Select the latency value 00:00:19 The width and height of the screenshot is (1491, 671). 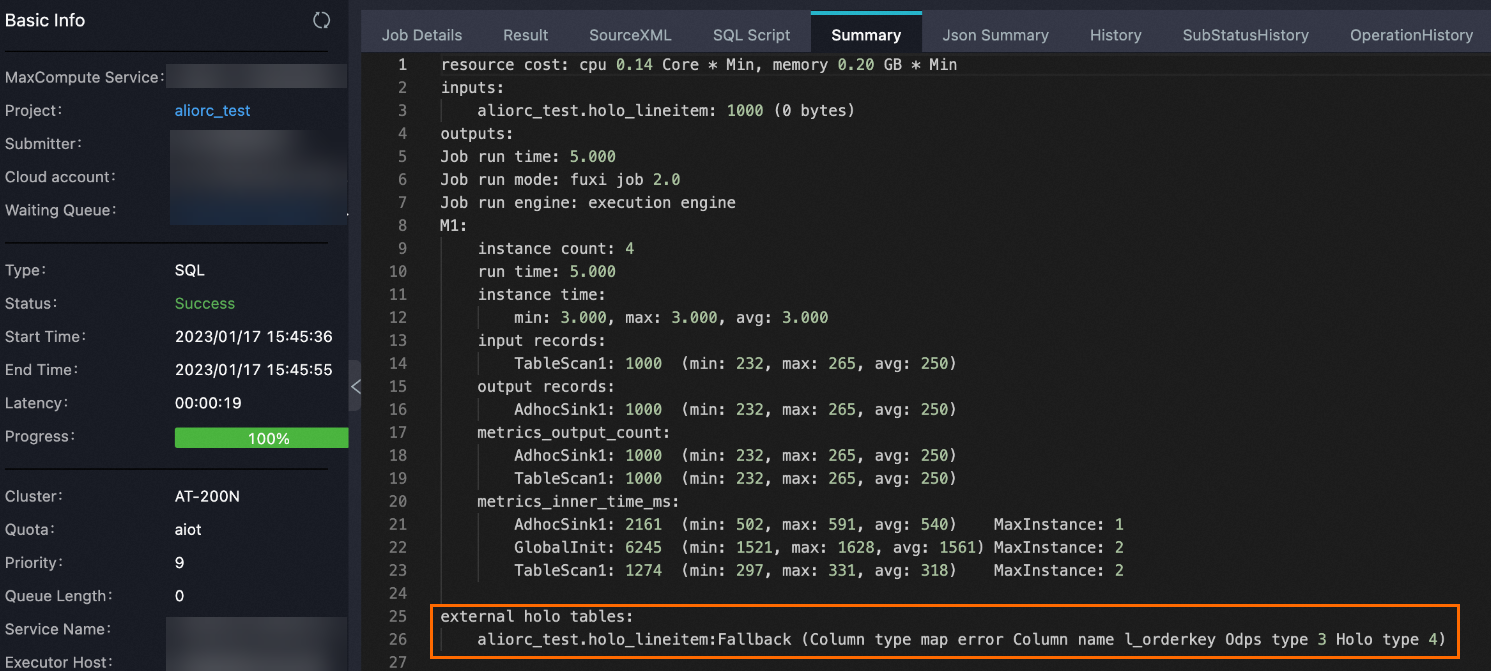click(208, 404)
